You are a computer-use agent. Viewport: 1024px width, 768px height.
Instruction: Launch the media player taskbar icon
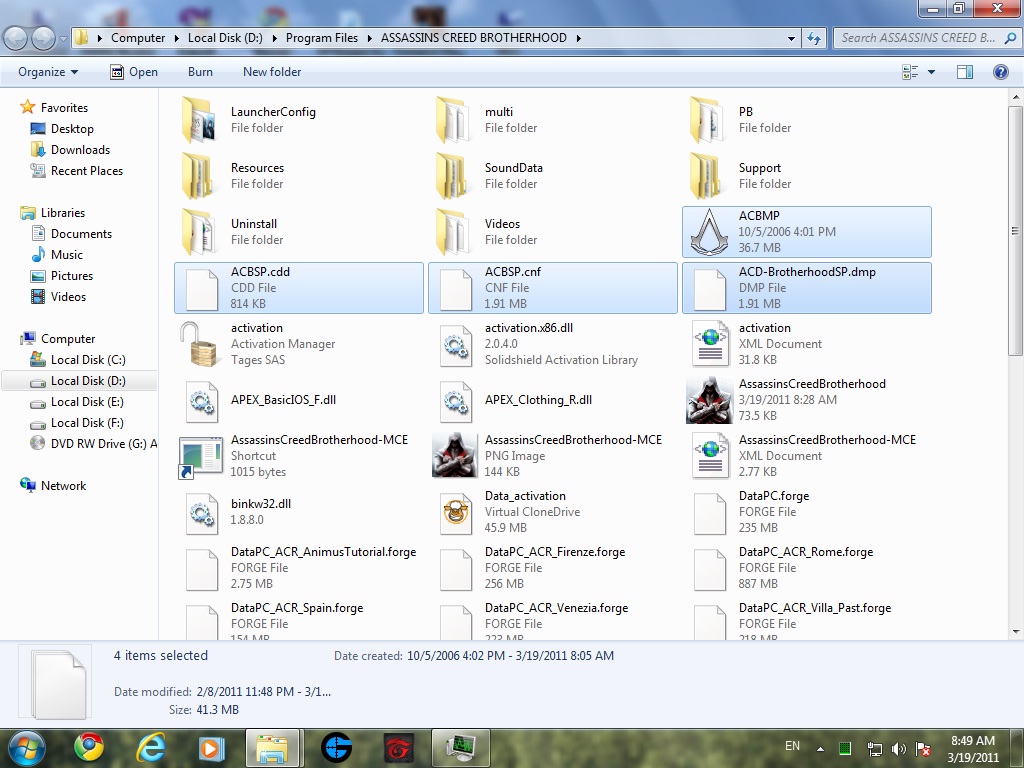(212, 747)
